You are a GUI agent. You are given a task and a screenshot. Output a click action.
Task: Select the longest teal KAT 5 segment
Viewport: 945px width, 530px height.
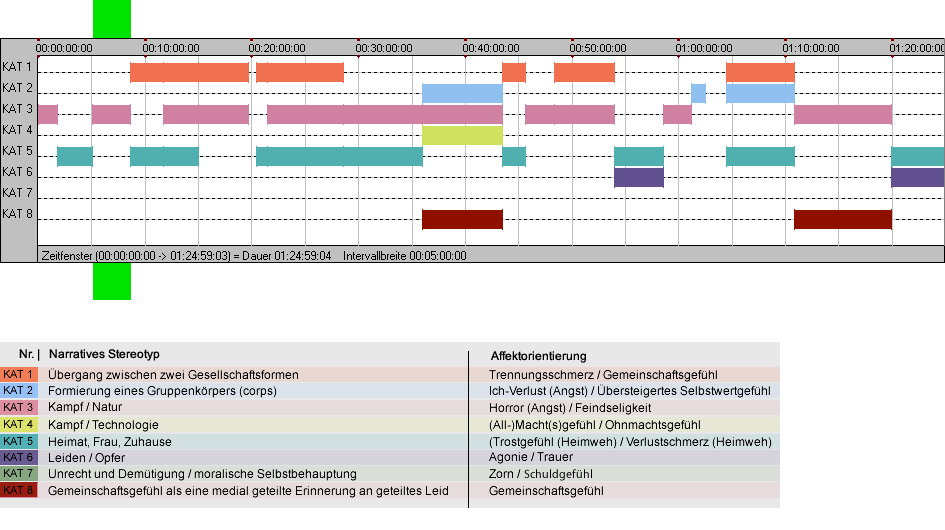click(x=339, y=156)
